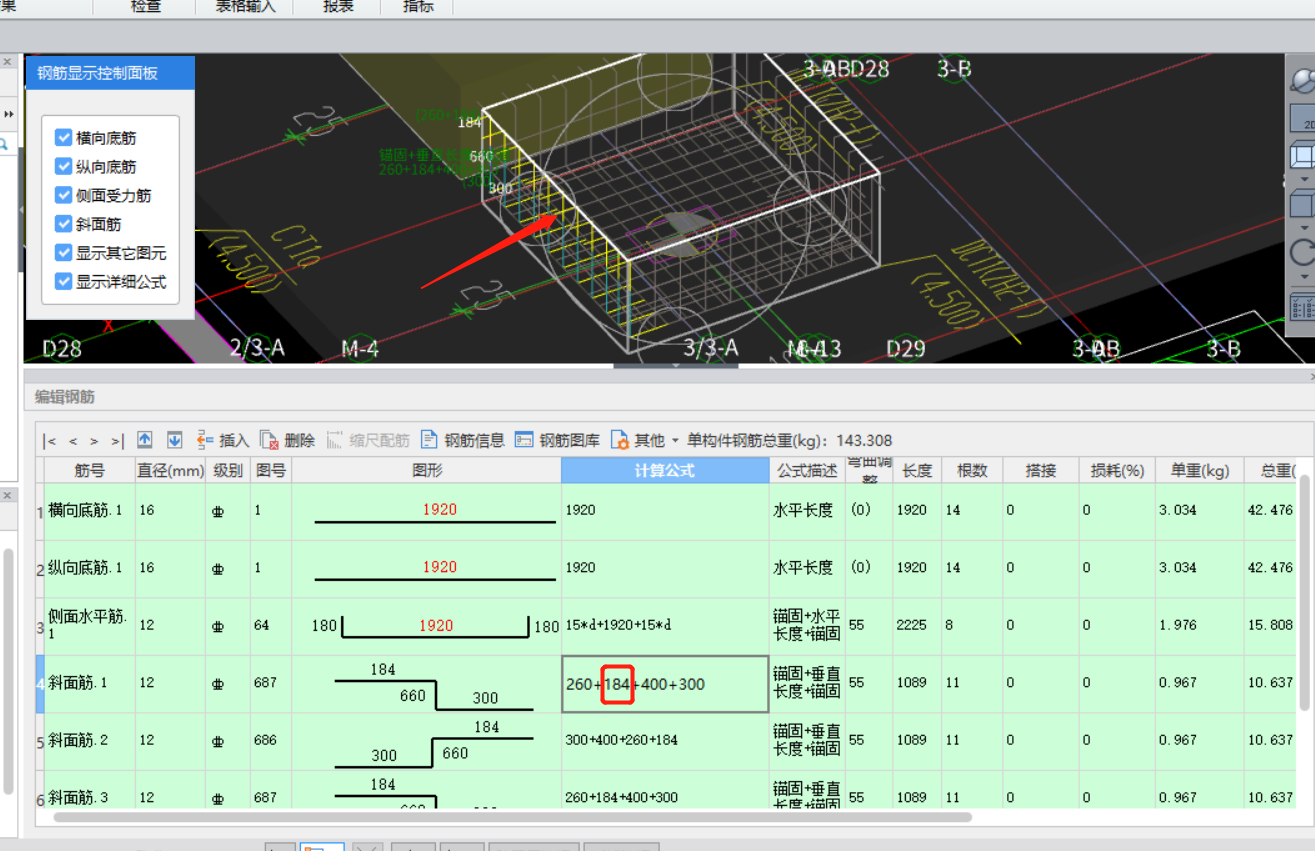Image resolution: width=1315 pixels, height=851 pixels.
Task: Expand dropdown arrow under wireframe cube
Action: (x=1303, y=179)
